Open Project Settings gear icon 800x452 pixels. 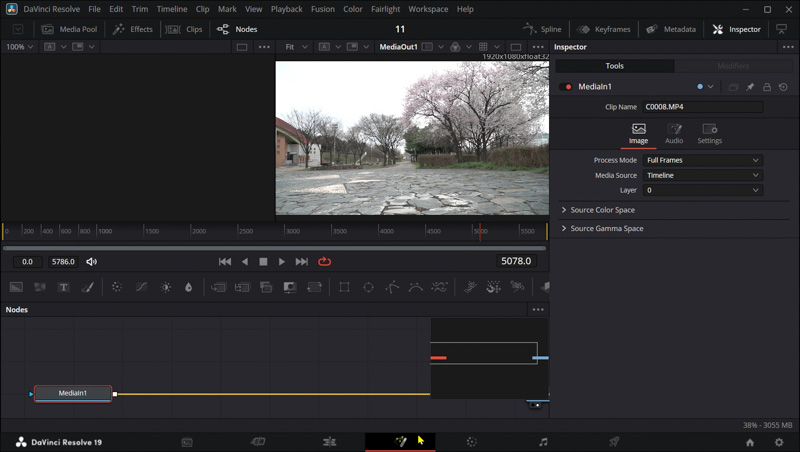click(x=779, y=442)
